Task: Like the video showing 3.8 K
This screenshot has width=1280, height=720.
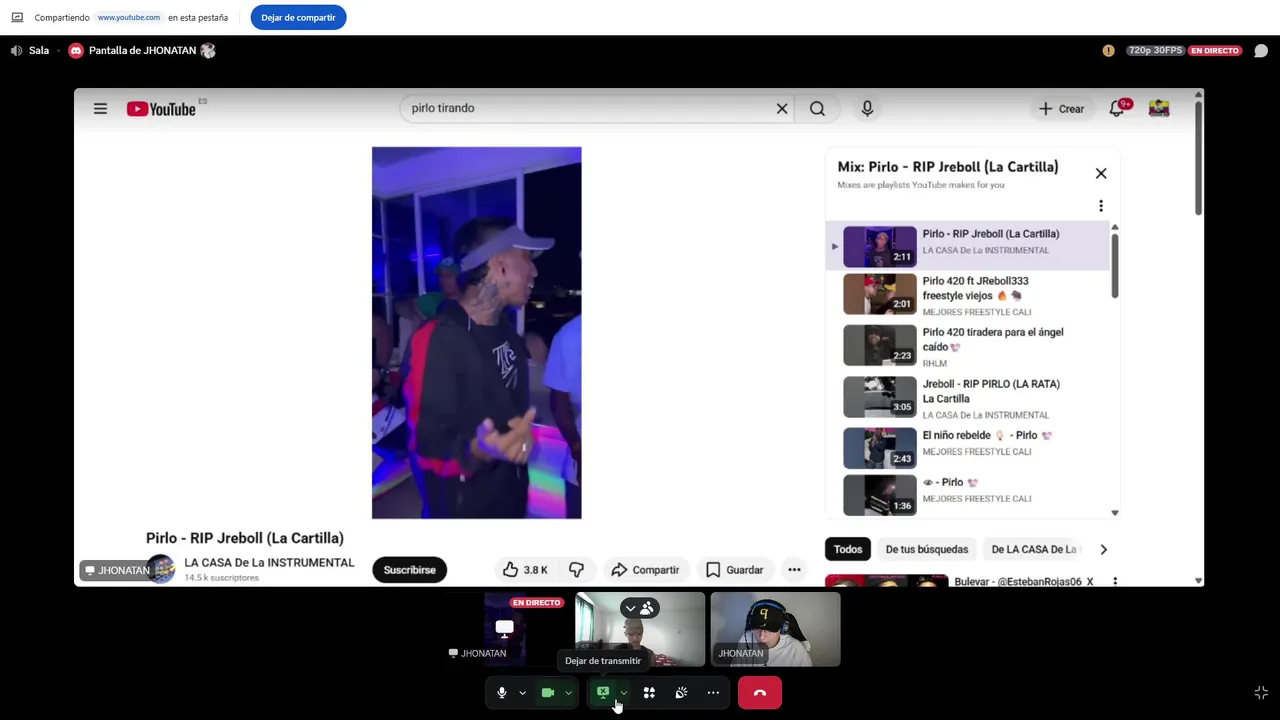Action: [526, 570]
